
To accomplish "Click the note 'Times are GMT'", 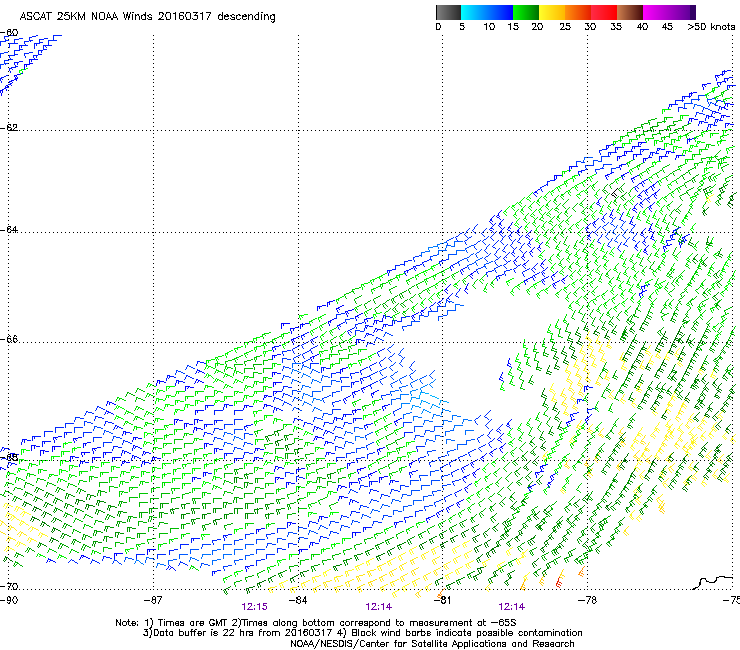I will (x=193, y=623).
